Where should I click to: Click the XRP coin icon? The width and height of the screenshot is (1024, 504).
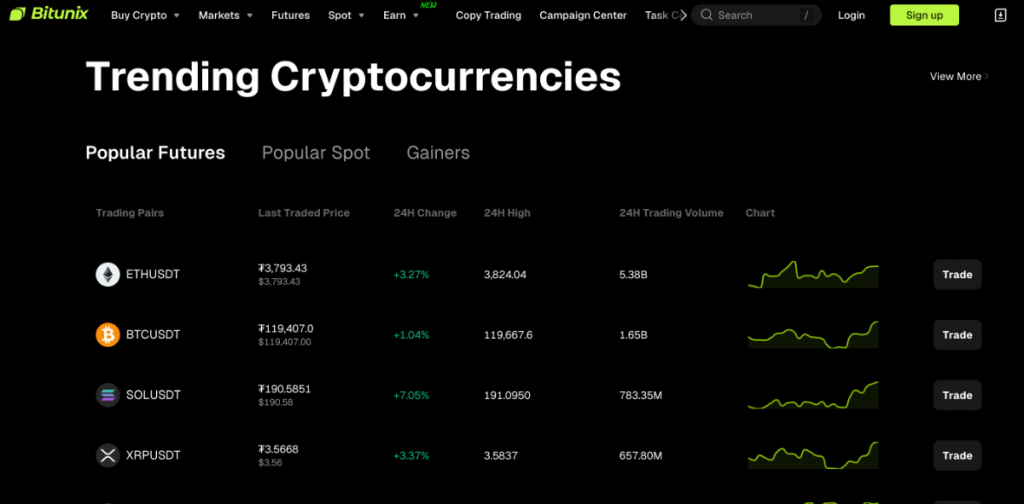point(107,455)
